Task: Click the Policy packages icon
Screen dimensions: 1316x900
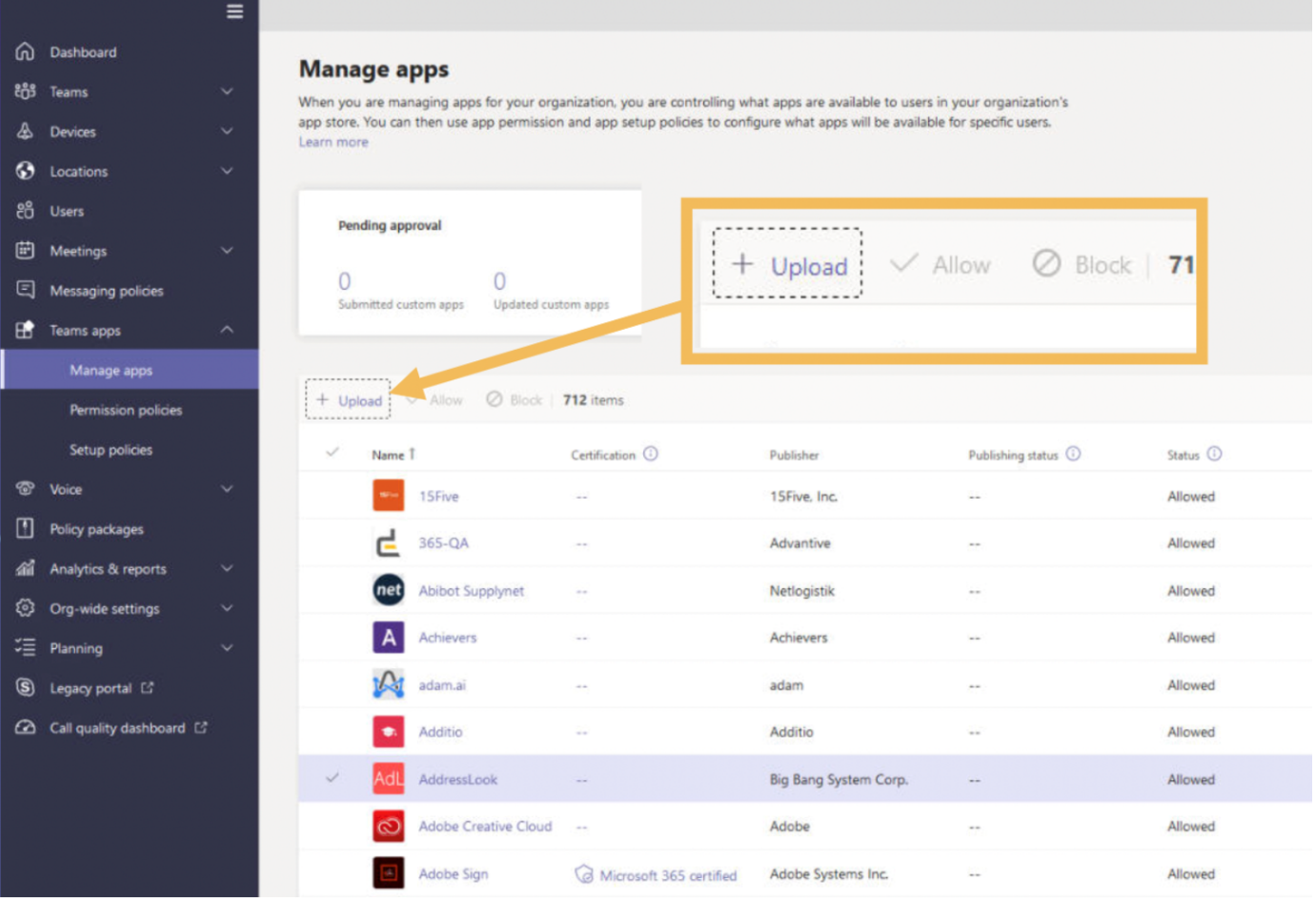Action: coord(26,528)
